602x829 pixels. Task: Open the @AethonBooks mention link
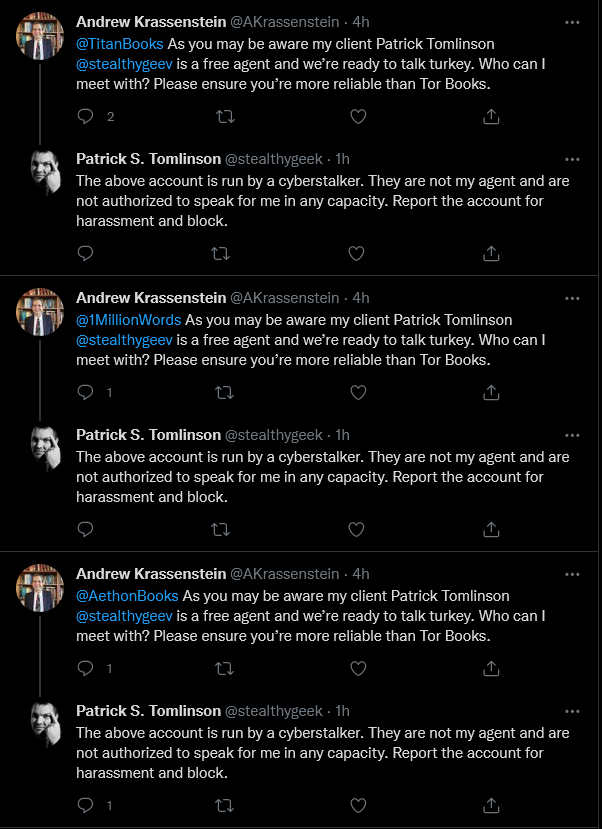[x=127, y=596]
